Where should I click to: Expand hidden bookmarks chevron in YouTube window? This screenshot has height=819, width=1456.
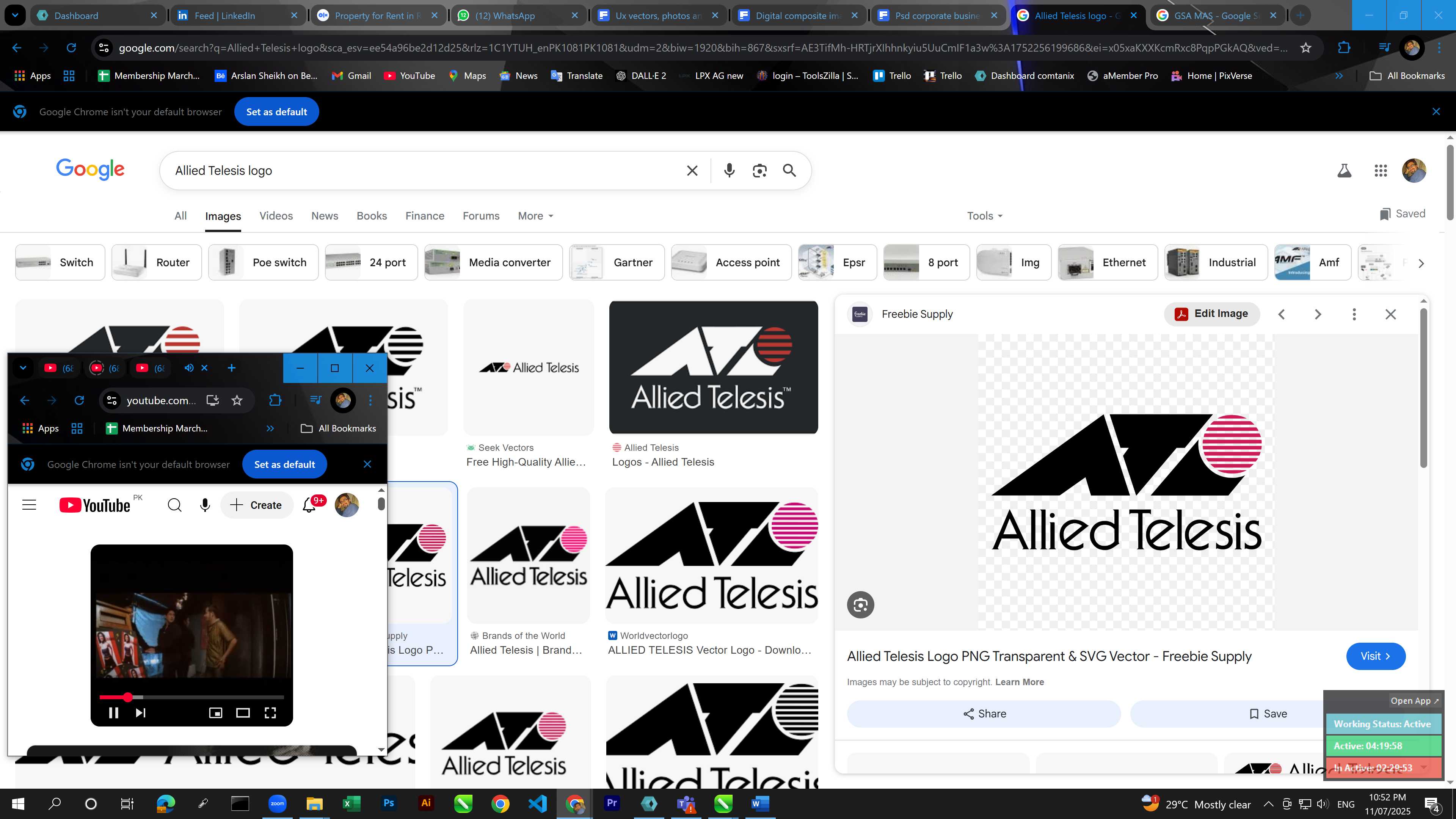(270, 428)
